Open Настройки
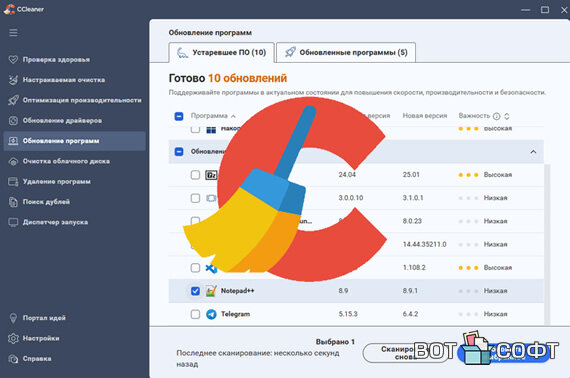 [41, 338]
